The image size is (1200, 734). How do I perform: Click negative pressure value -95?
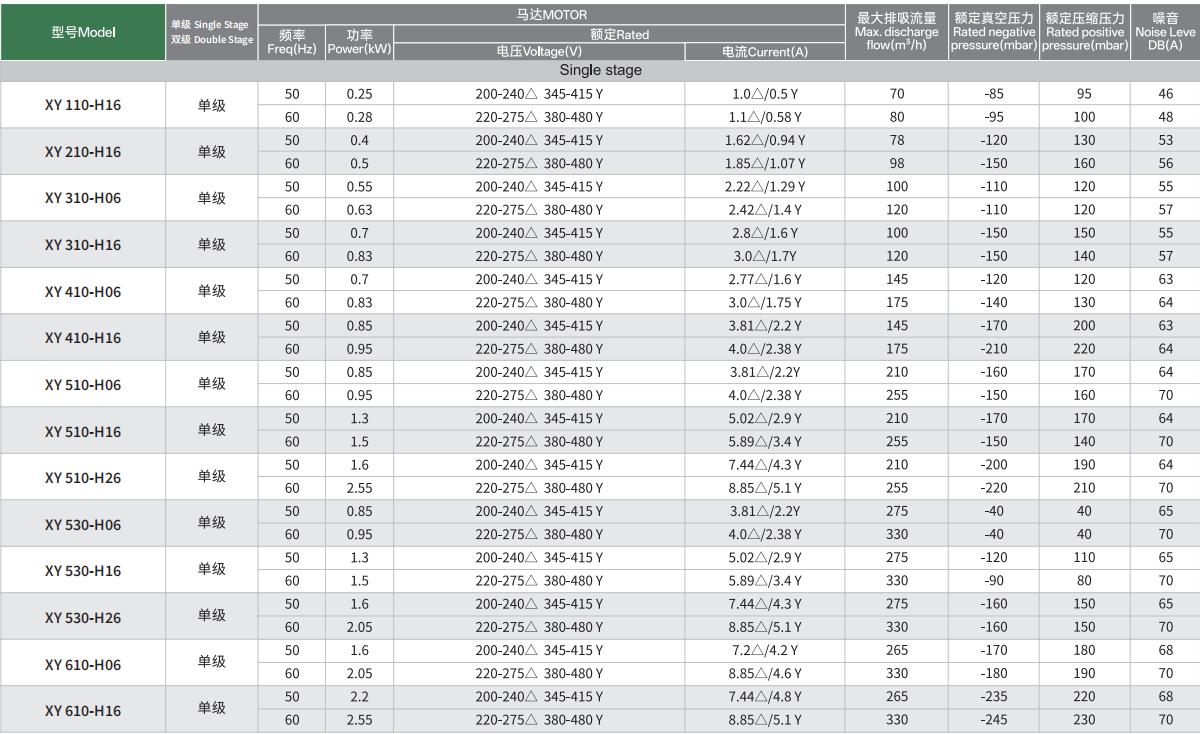[x=994, y=117]
